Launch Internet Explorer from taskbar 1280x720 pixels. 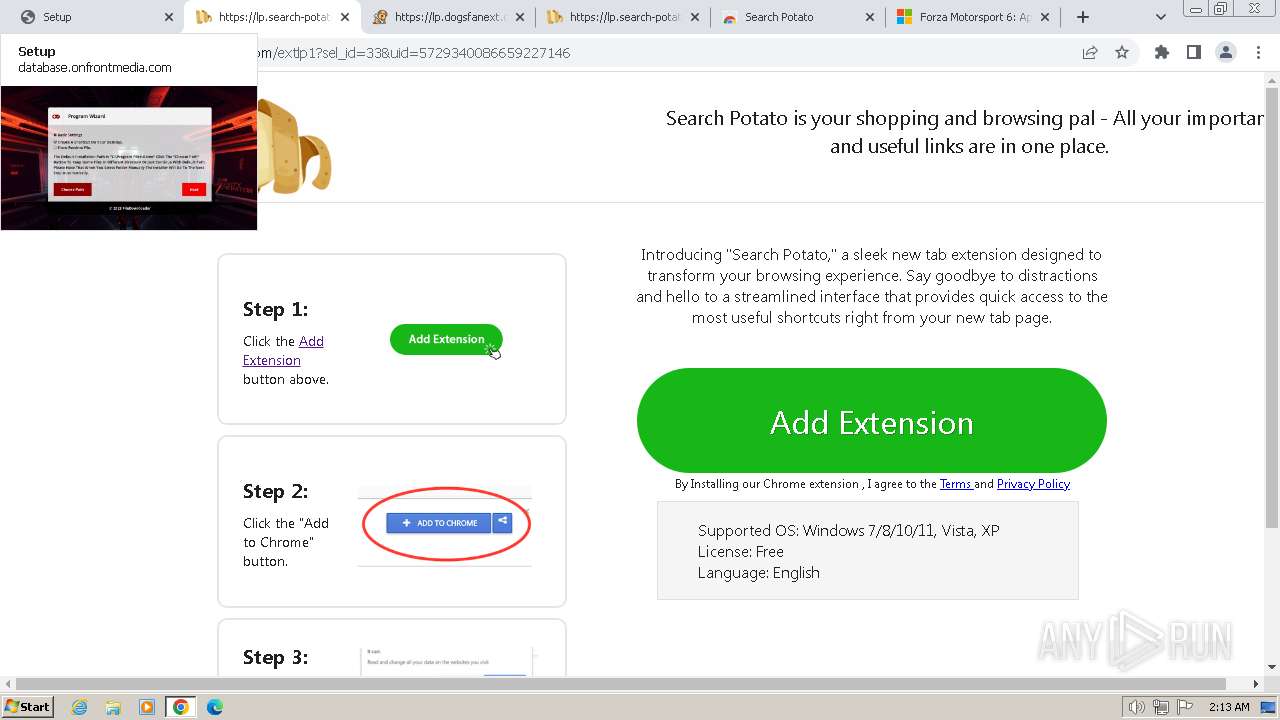click(80, 707)
